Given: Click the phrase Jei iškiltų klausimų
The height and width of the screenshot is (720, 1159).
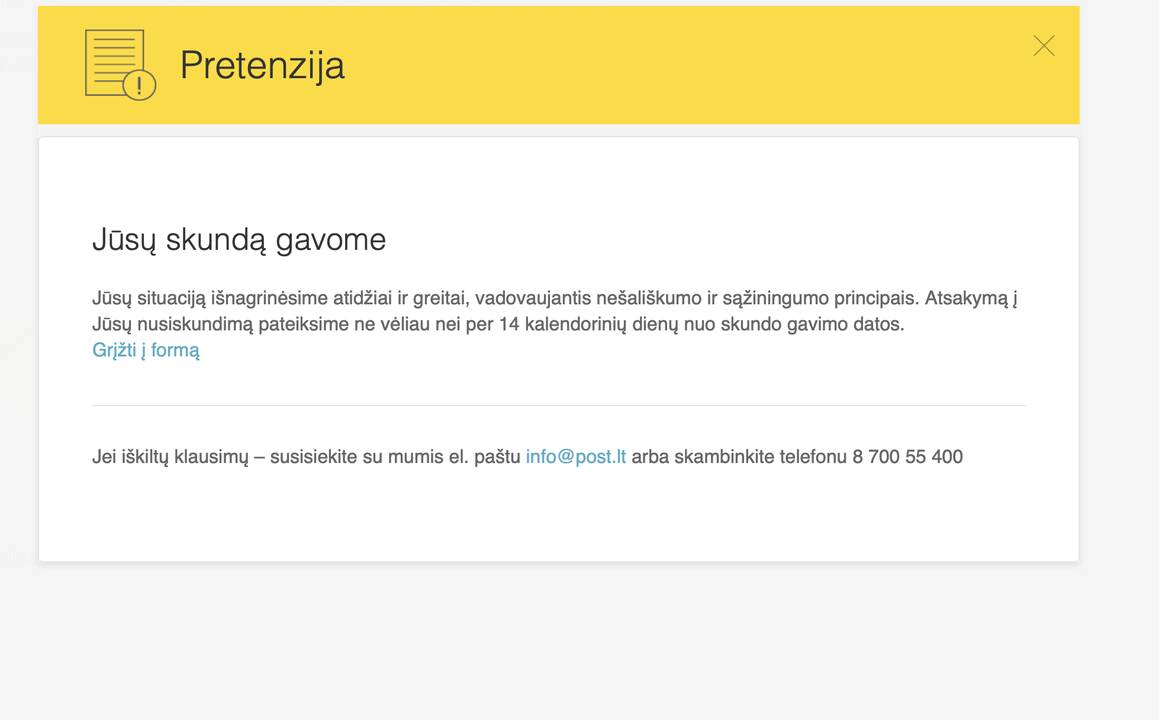Looking at the screenshot, I should [x=170, y=457].
